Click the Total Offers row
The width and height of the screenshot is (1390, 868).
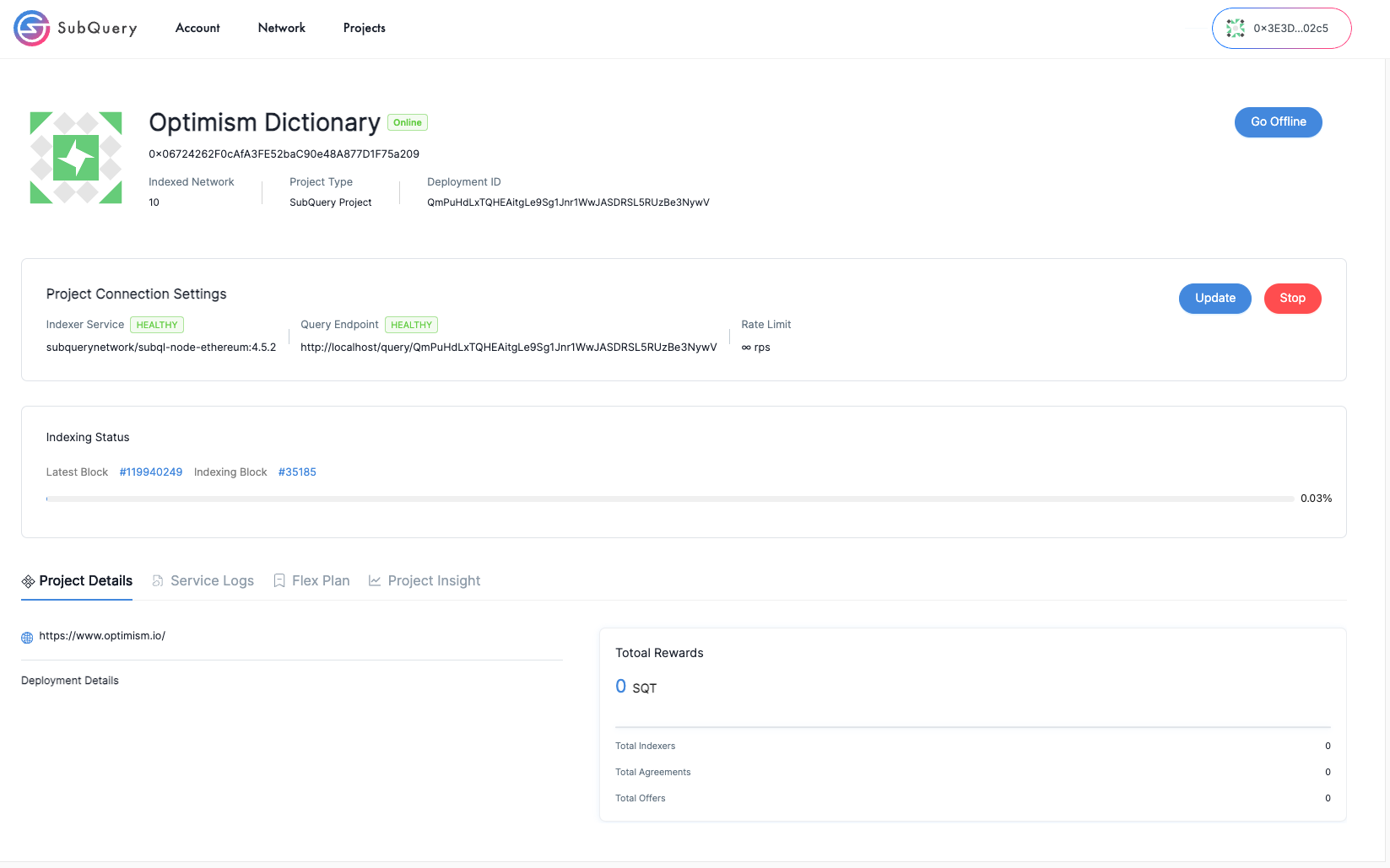tap(973, 799)
